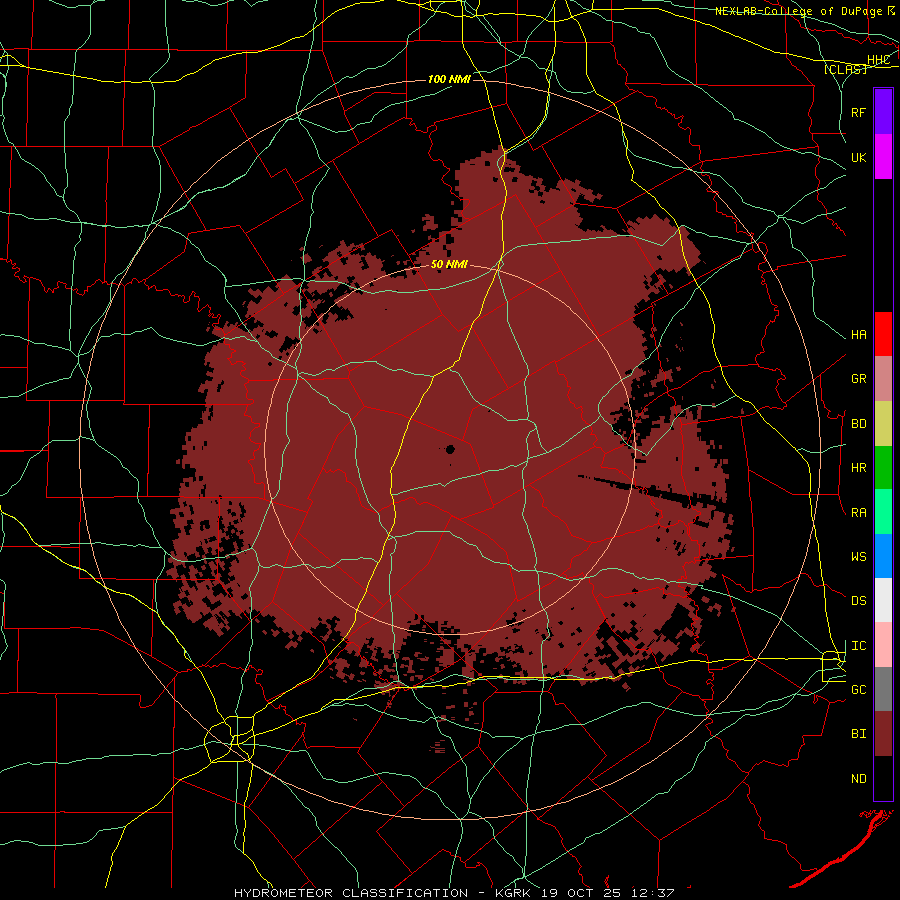Screen dimensions: 900x900
Task: Click the HR legend label
Action: pyautogui.click(x=858, y=468)
